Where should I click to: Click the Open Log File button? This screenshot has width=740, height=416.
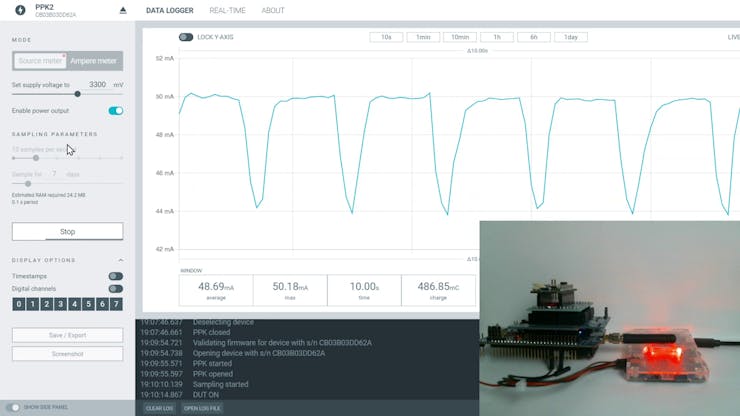[x=202, y=408]
